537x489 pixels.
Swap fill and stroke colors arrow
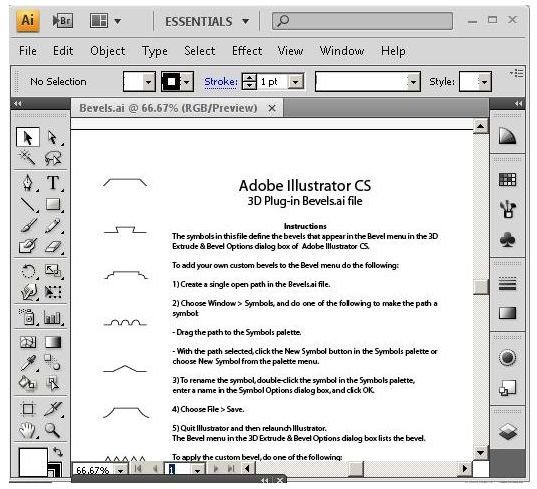click(x=58, y=452)
